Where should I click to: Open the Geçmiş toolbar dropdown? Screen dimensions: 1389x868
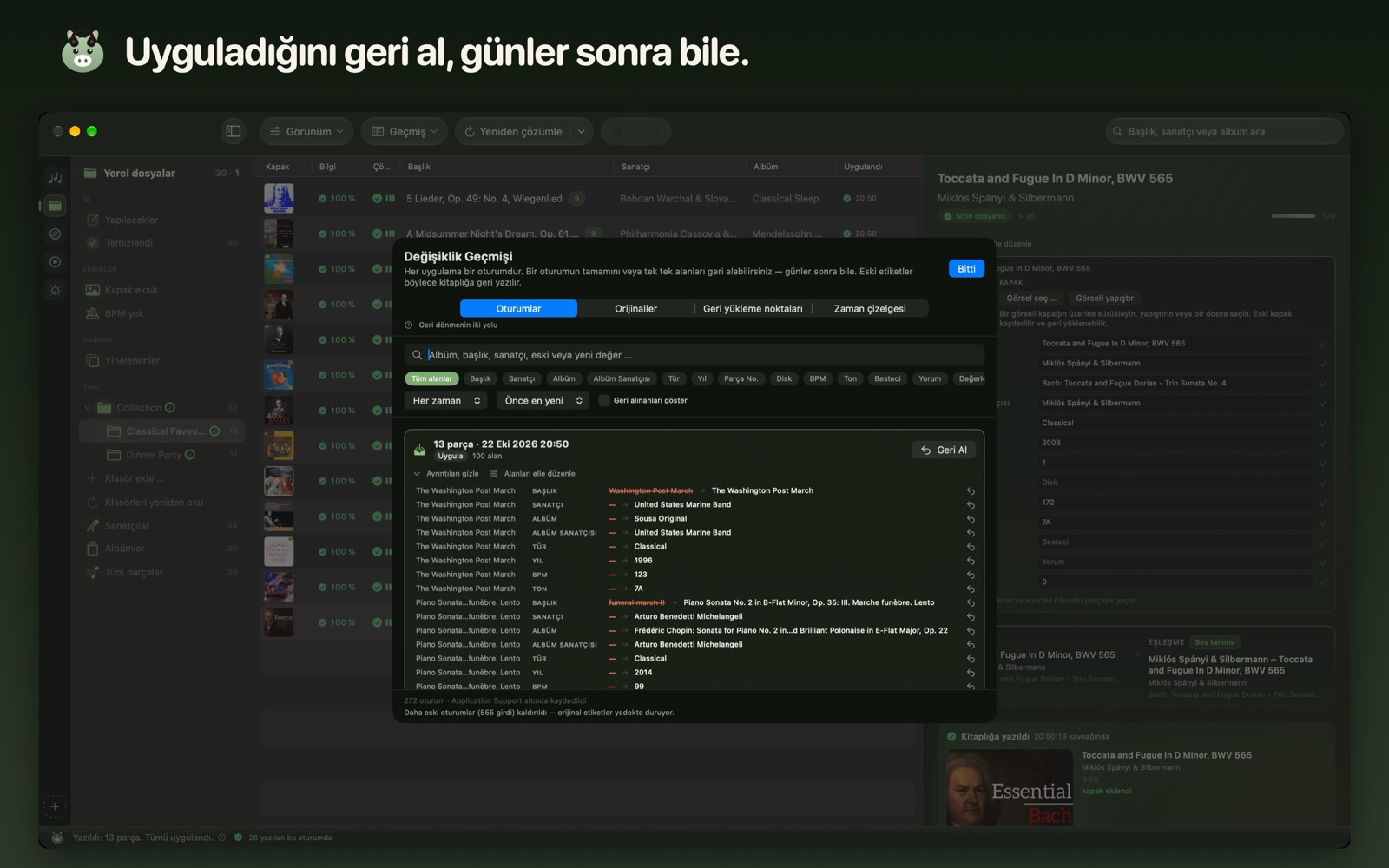(x=405, y=131)
